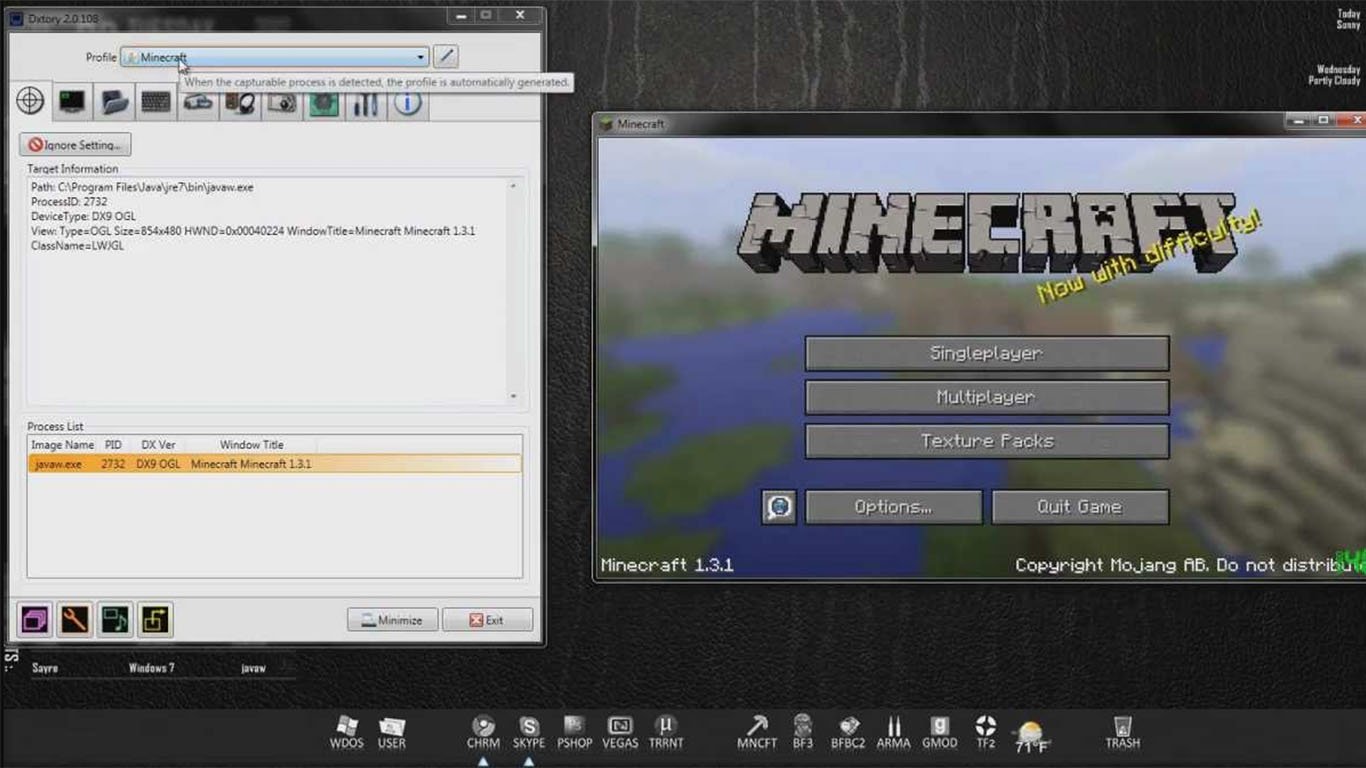1366x768 pixels.
Task: Launch PSHOP from the dock
Action: (x=575, y=733)
